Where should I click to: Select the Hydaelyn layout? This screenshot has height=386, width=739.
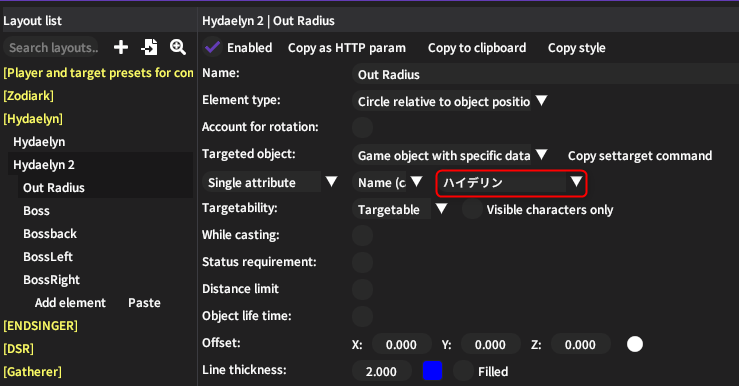[39, 142]
